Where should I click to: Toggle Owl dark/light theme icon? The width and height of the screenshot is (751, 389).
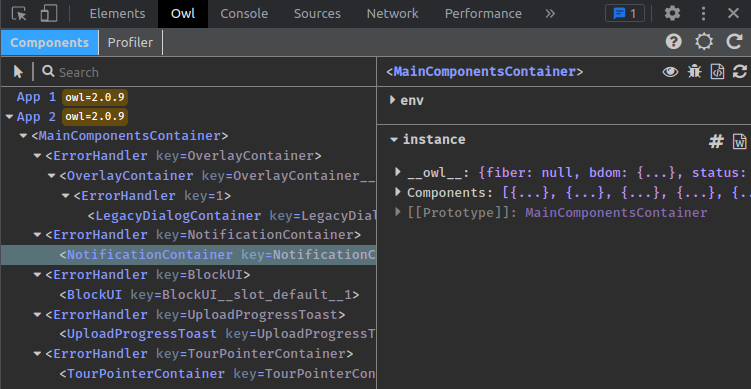pyautogui.click(x=704, y=42)
